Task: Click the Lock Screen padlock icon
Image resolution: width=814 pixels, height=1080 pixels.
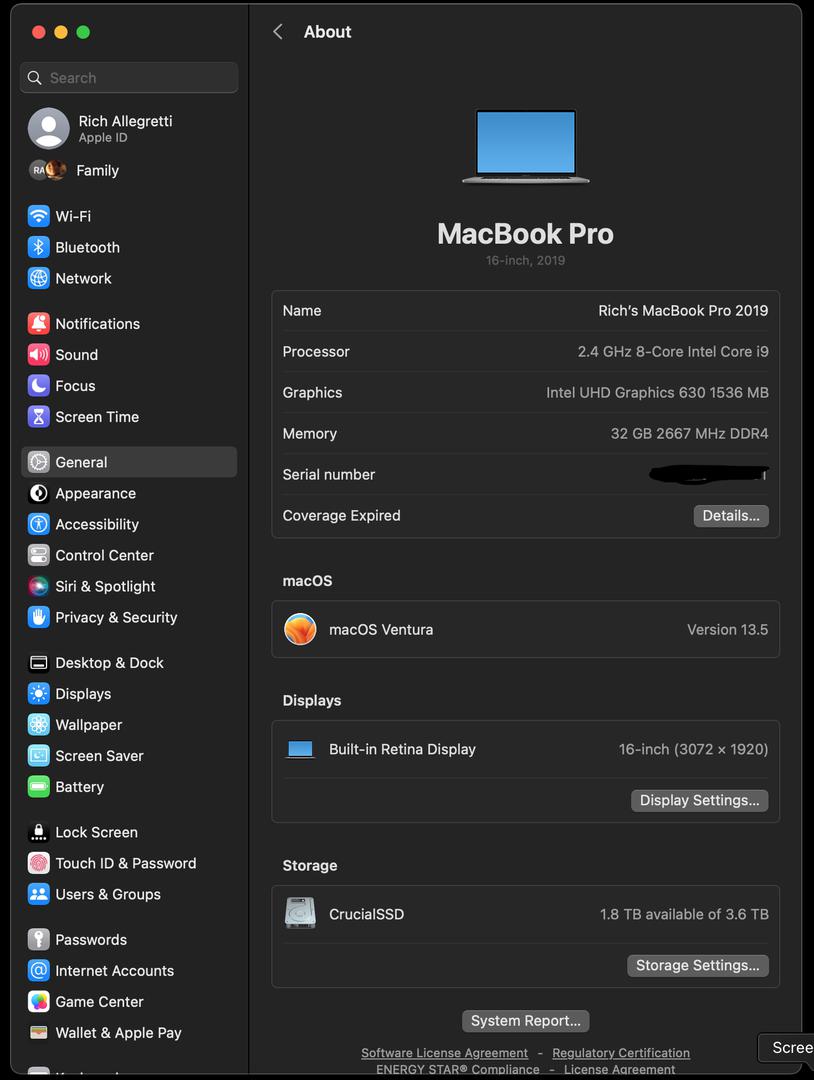Action: 39,832
